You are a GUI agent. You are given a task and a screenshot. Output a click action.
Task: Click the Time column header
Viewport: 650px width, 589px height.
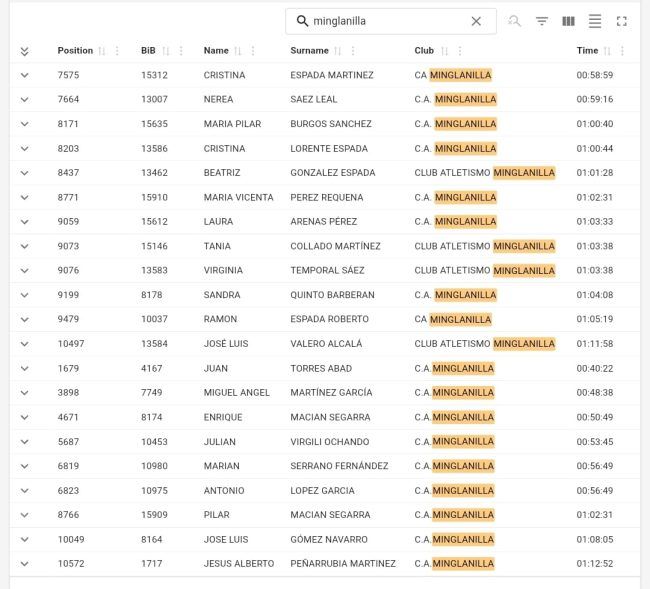[587, 51]
